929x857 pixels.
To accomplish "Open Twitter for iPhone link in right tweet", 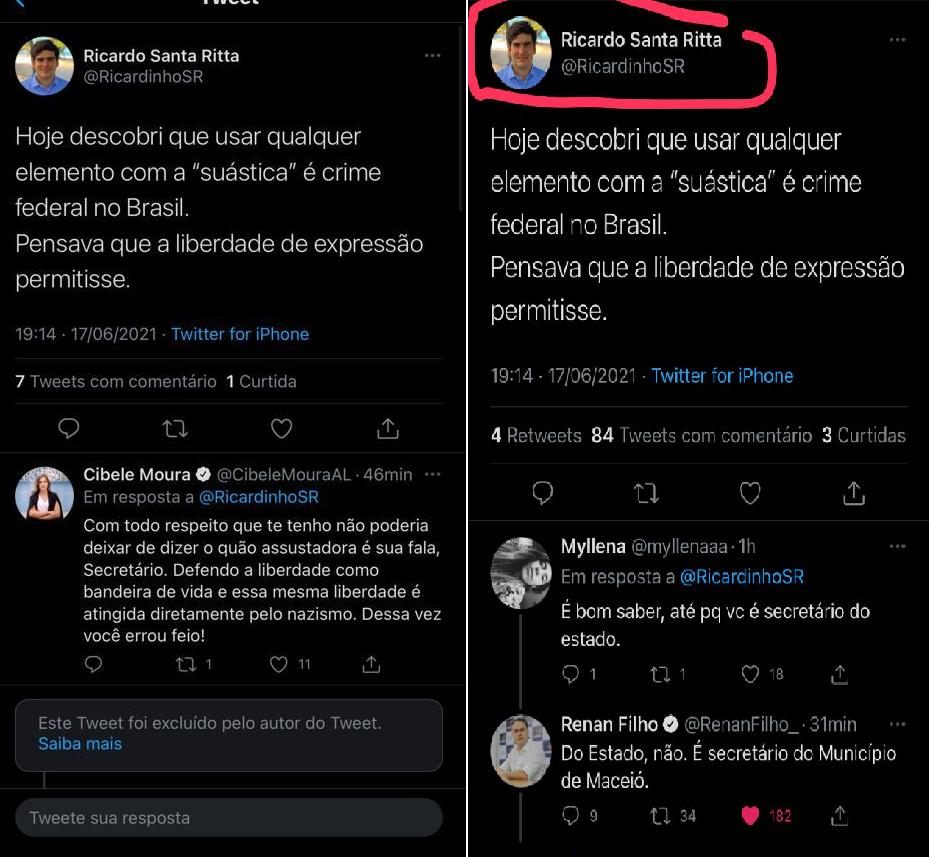I will (722, 376).
